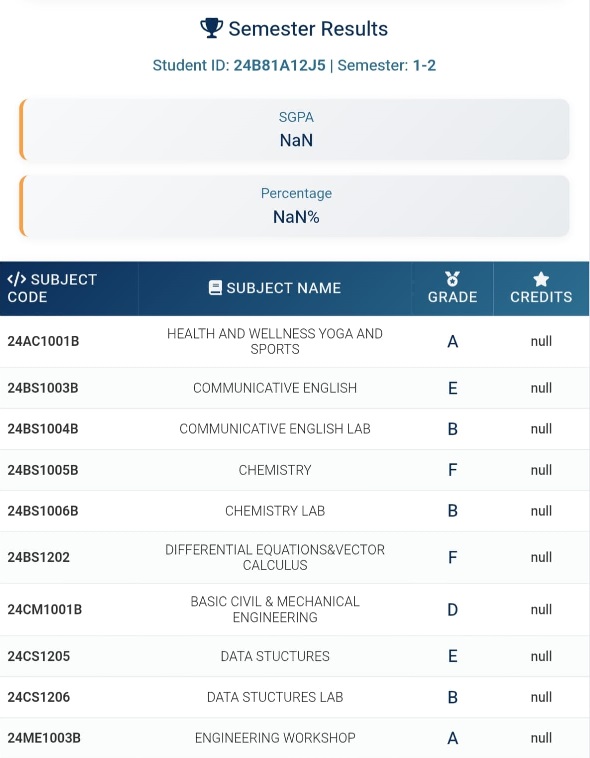The height and width of the screenshot is (758, 590).
Task: Select the COMMUNICATIVE ENGLISH LAB row name
Action: (x=275, y=429)
